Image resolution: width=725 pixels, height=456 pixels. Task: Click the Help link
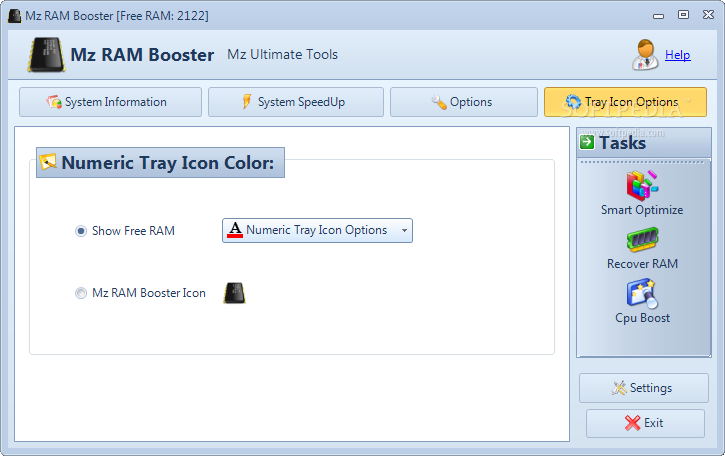click(677, 55)
